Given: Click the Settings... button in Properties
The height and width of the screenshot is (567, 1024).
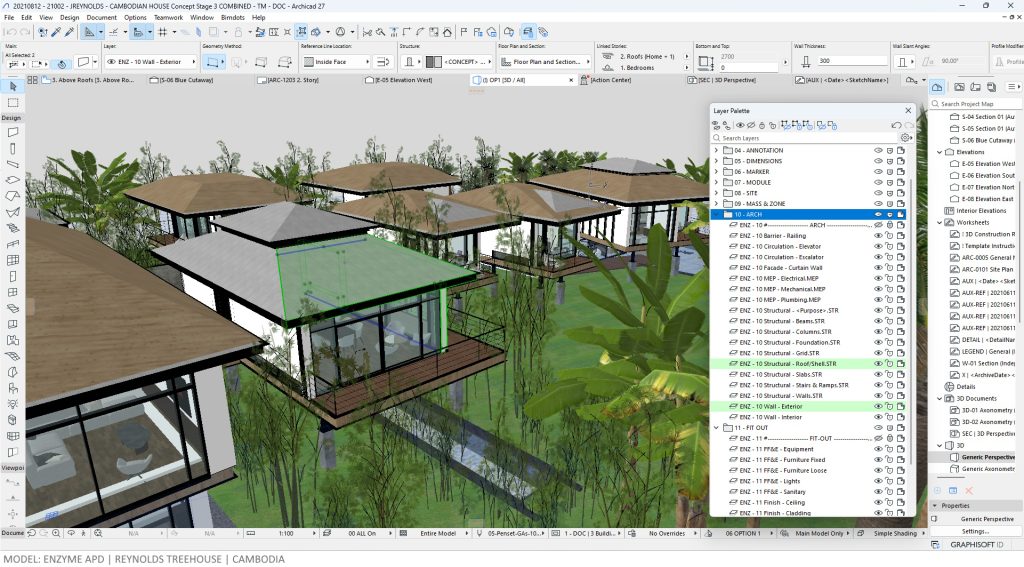Looking at the screenshot, I should tap(975, 531).
